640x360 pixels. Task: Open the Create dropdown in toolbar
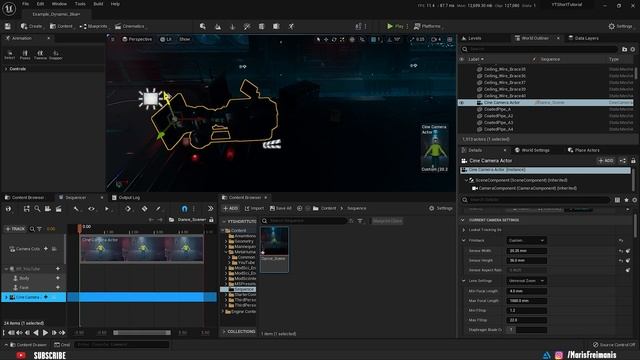click(31, 26)
